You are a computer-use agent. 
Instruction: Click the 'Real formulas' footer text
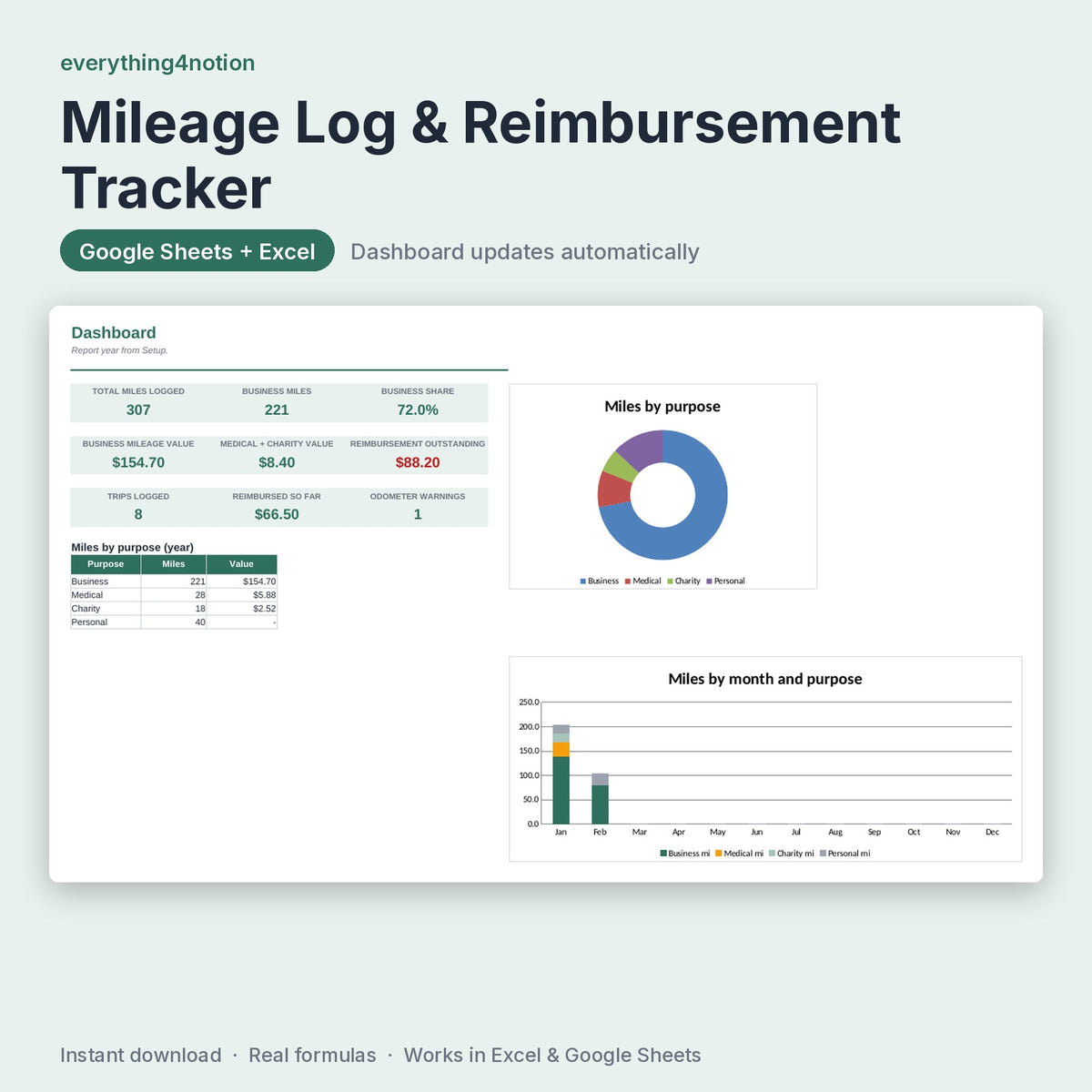click(312, 1056)
